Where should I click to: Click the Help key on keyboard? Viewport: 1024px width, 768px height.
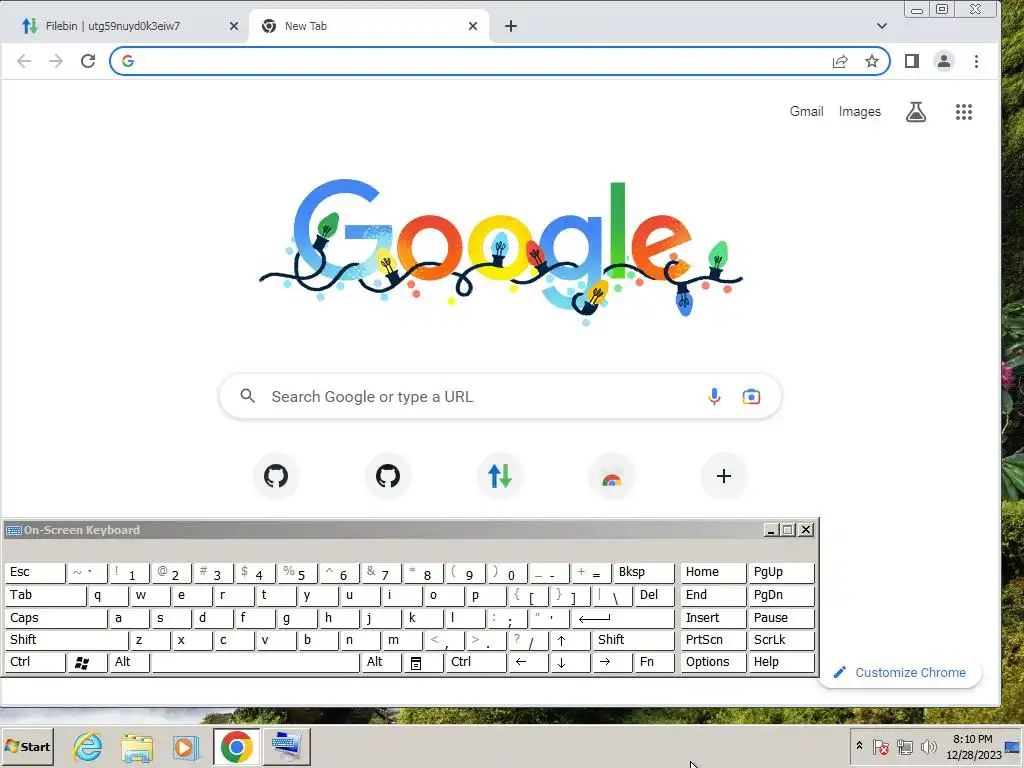782,662
